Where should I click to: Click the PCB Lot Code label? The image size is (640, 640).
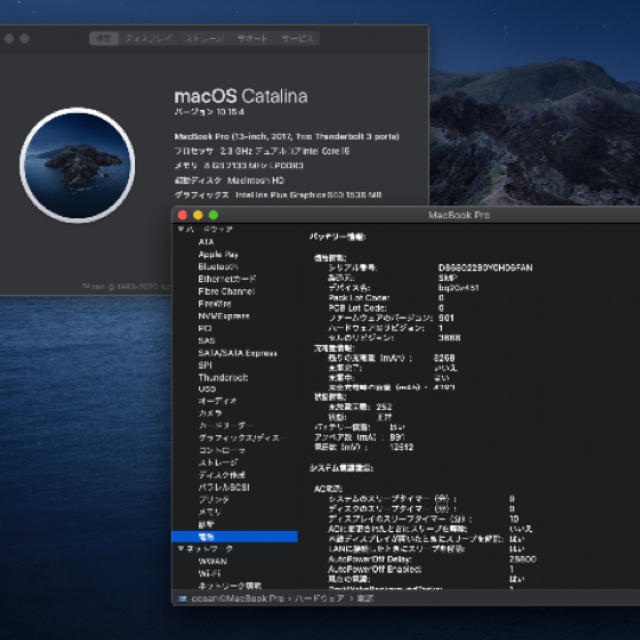coord(357,308)
